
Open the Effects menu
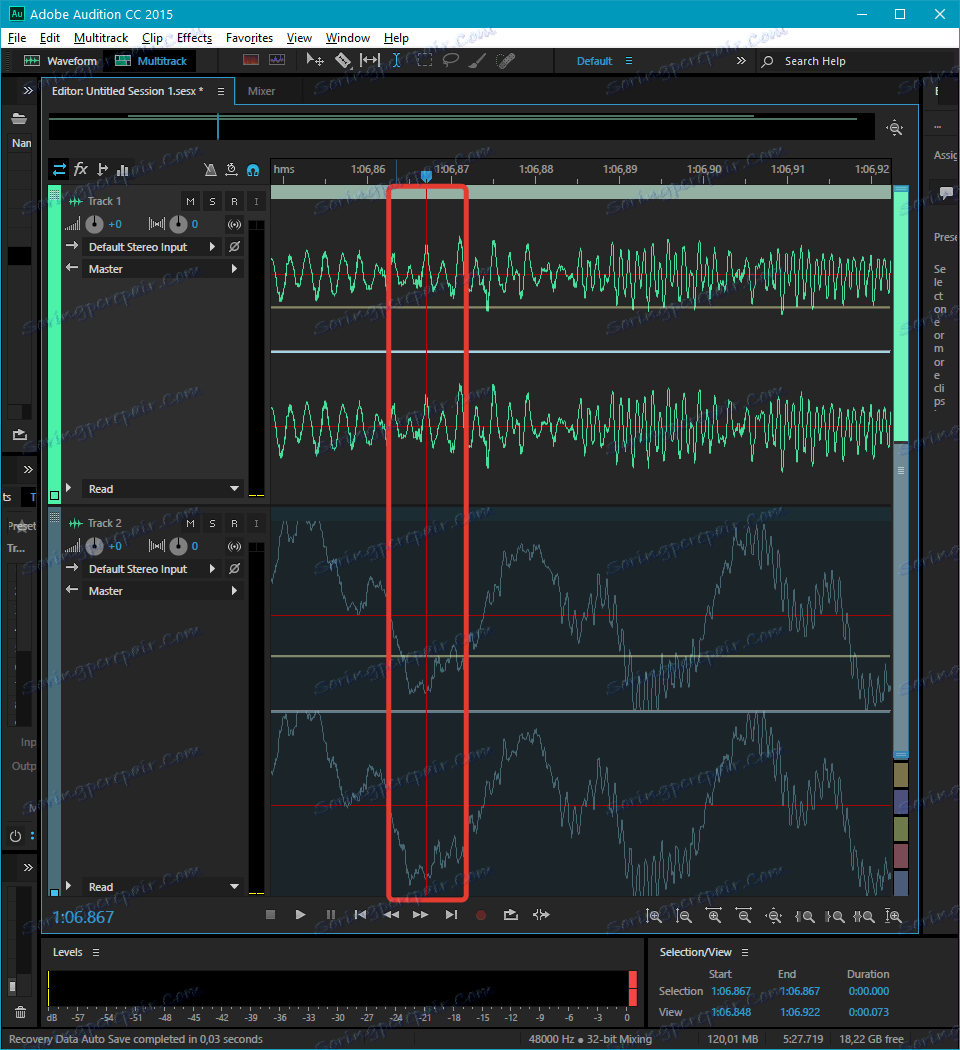(194, 38)
